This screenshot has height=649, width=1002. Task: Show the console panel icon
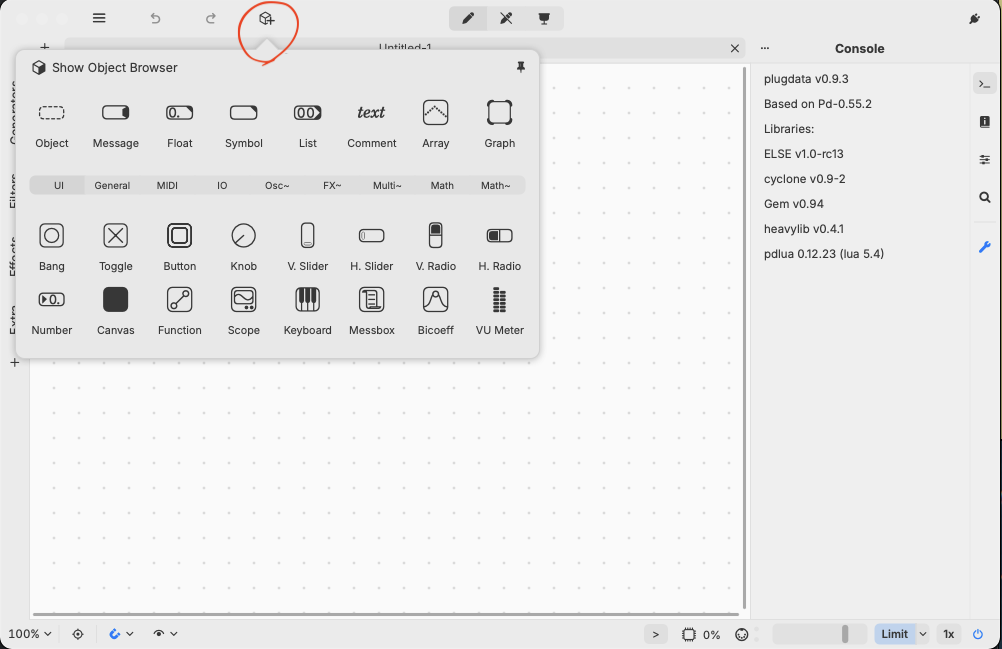click(984, 84)
